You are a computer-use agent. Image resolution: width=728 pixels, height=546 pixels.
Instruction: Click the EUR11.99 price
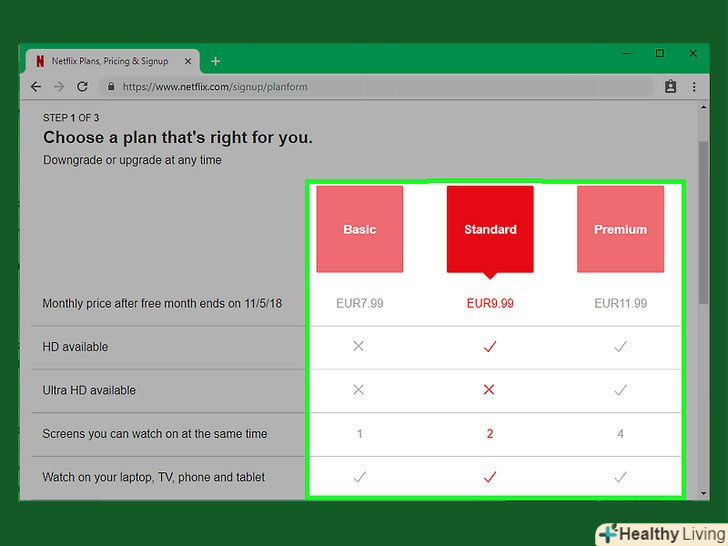[x=620, y=304]
